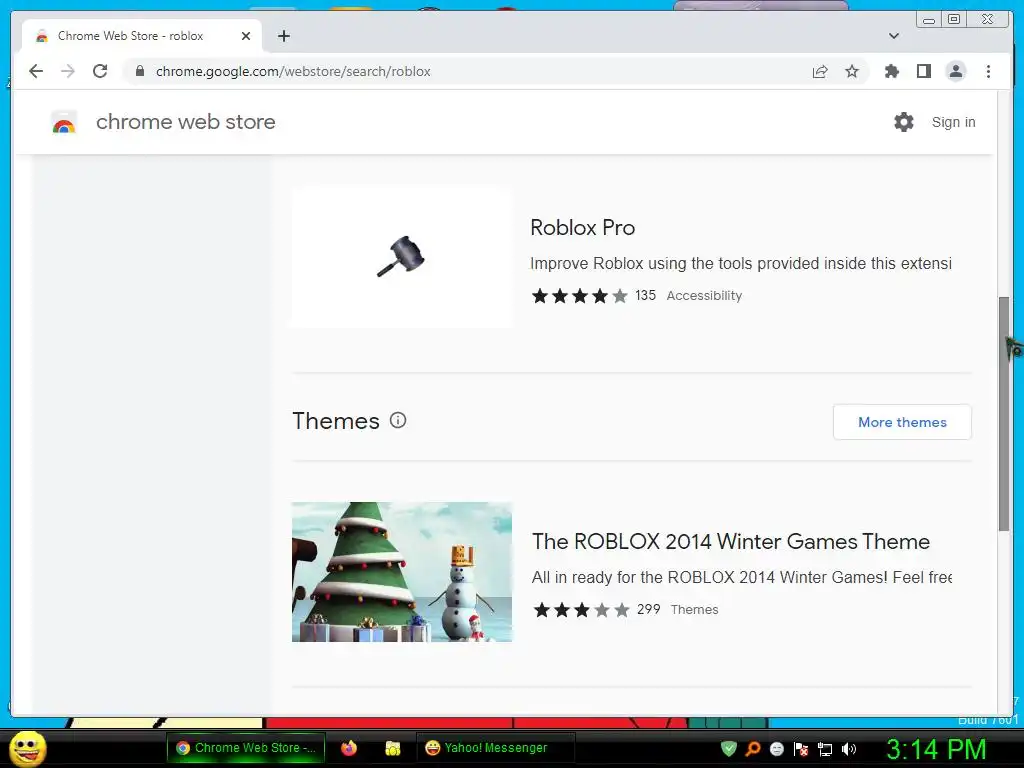Click the Winter Games theme description text
Image resolution: width=1024 pixels, height=768 pixels.
pos(742,577)
